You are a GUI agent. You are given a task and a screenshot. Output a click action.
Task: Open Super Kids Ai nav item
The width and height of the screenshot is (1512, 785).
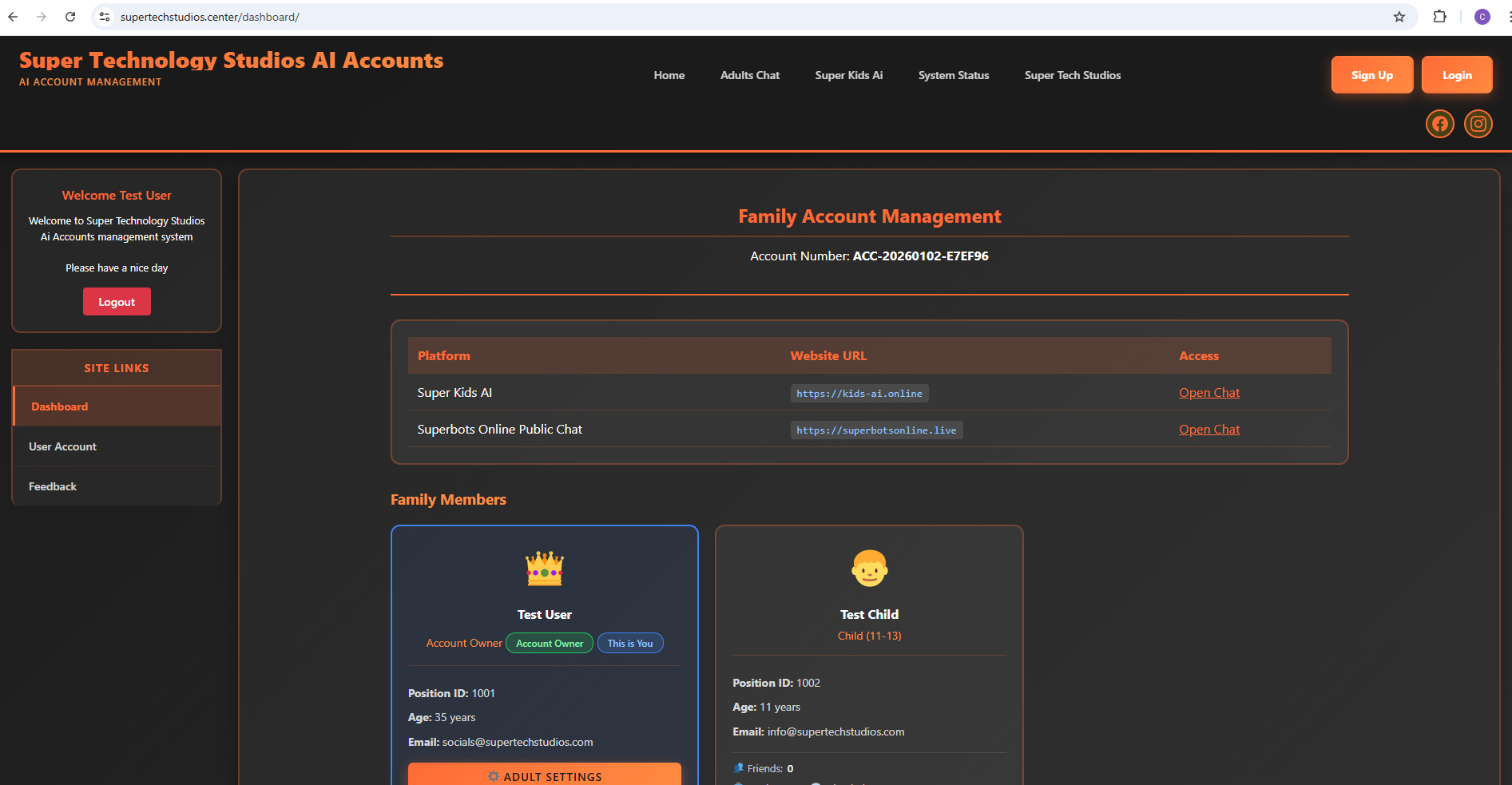click(x=849, y=75)
